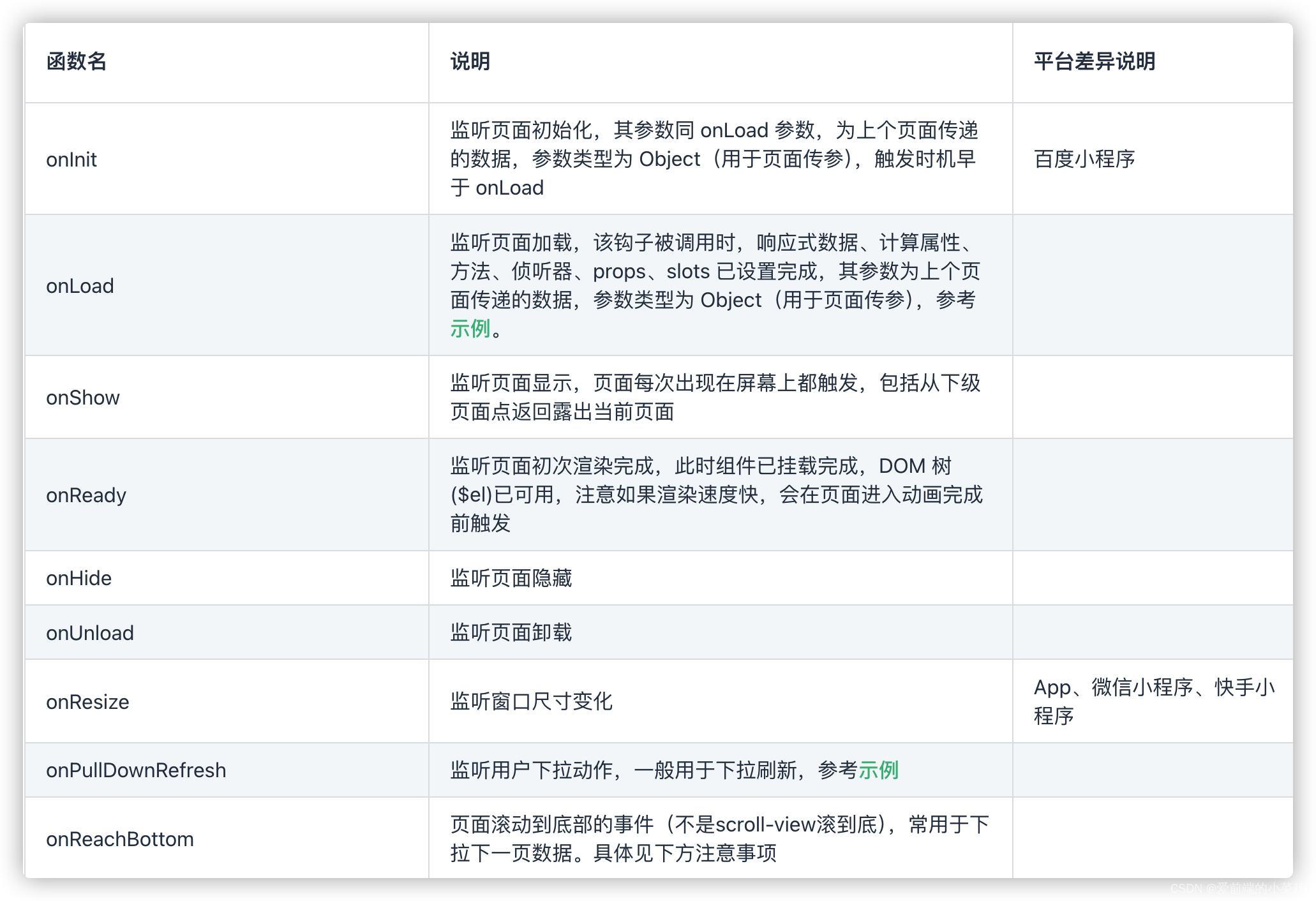Click the green 示例 link in onLoad row
This screenshot has width=1316, height=901.
[470, 329]
